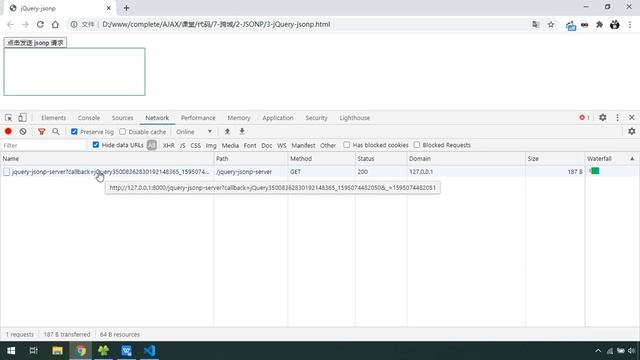Open the Memory tab
640x360 pixels.
(239, 118)
